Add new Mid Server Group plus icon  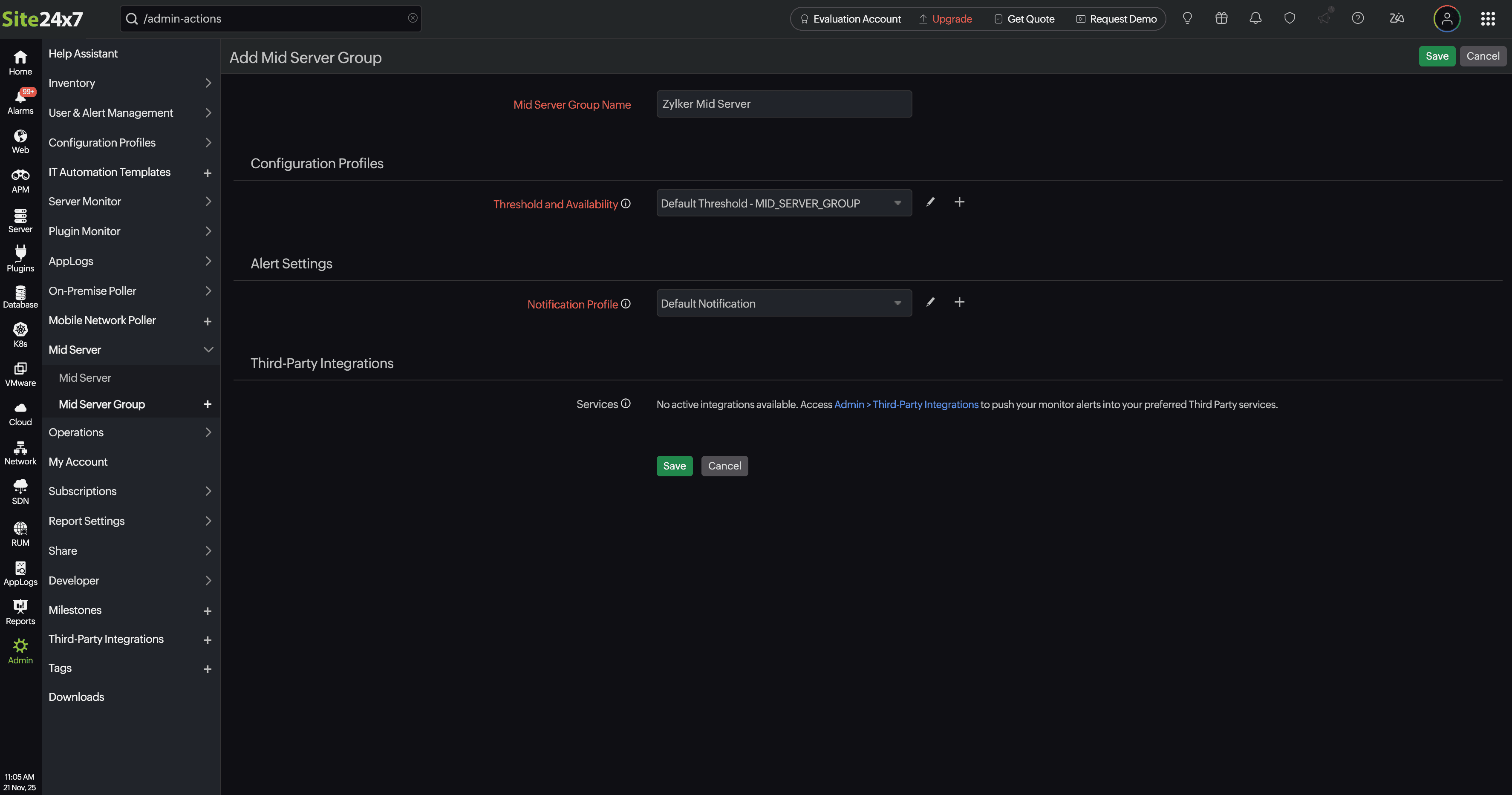[x=207, y=404]
